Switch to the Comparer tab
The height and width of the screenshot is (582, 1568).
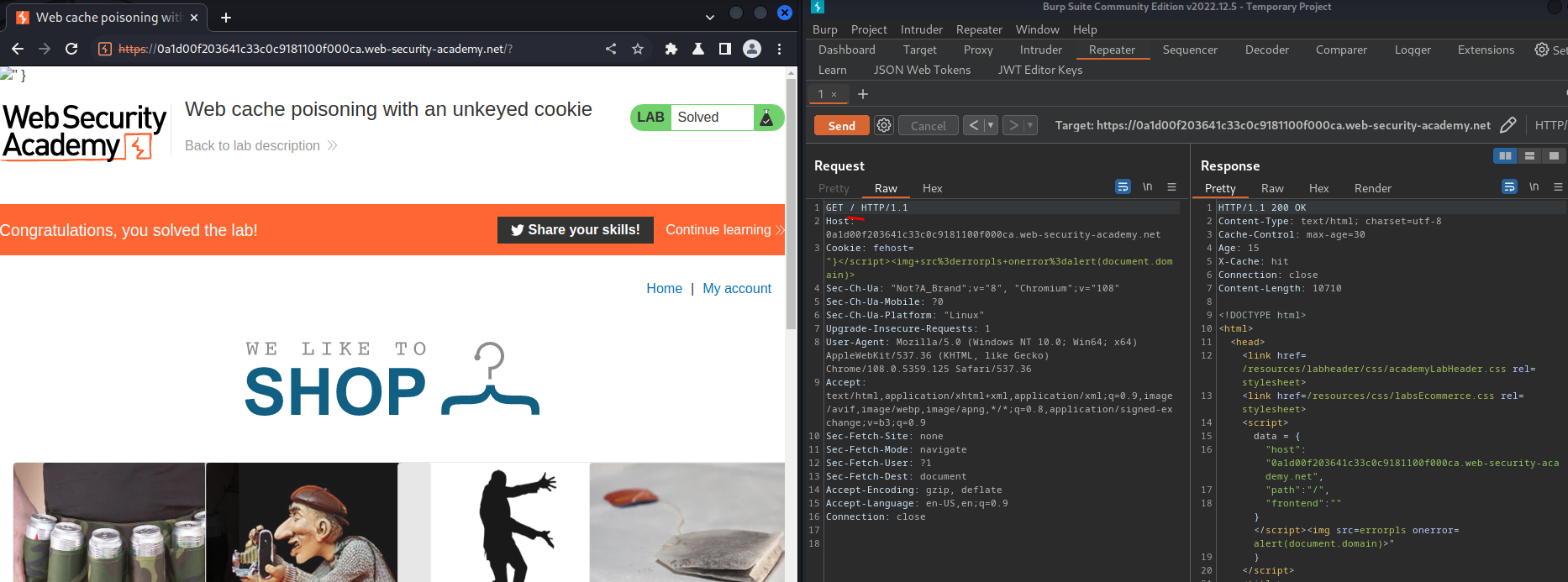pyautogui.click(x=1341, y=50)
